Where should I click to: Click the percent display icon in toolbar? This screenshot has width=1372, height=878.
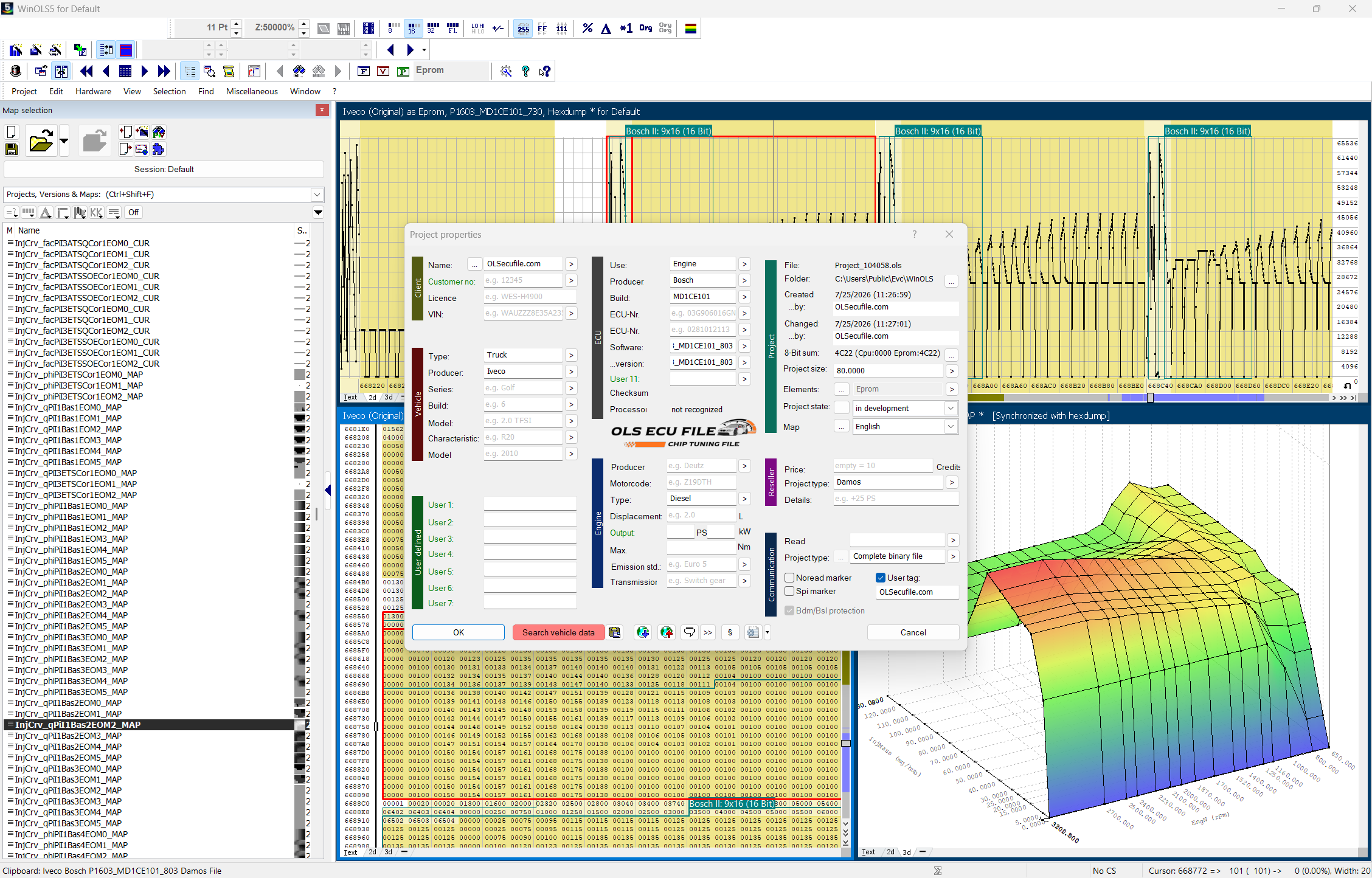[587, 29]
